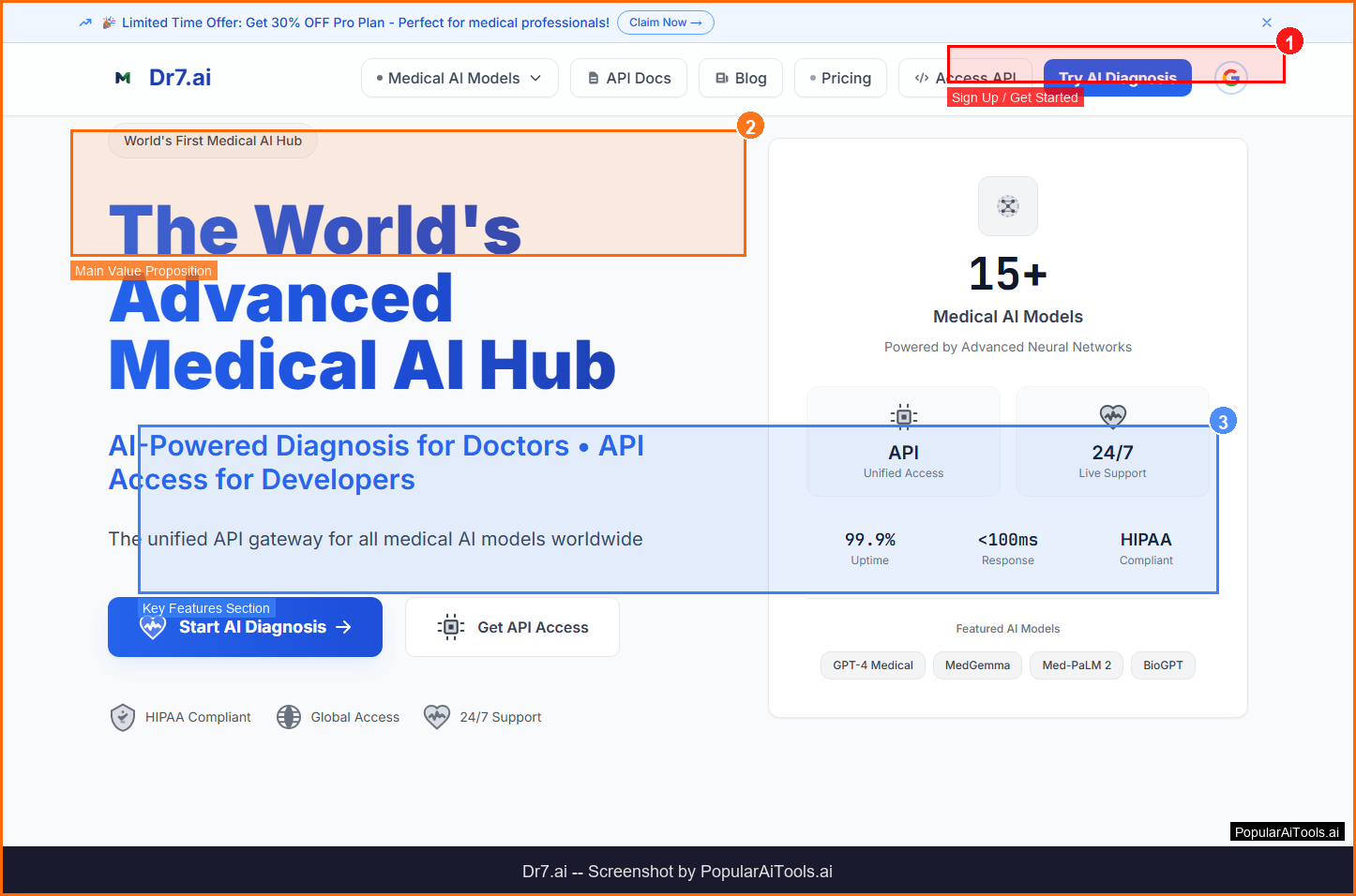Image resolution: width=1356 pixels, height=896 pixels.
Task: Open the Pricing page
Action: click(x=839, y=78)
